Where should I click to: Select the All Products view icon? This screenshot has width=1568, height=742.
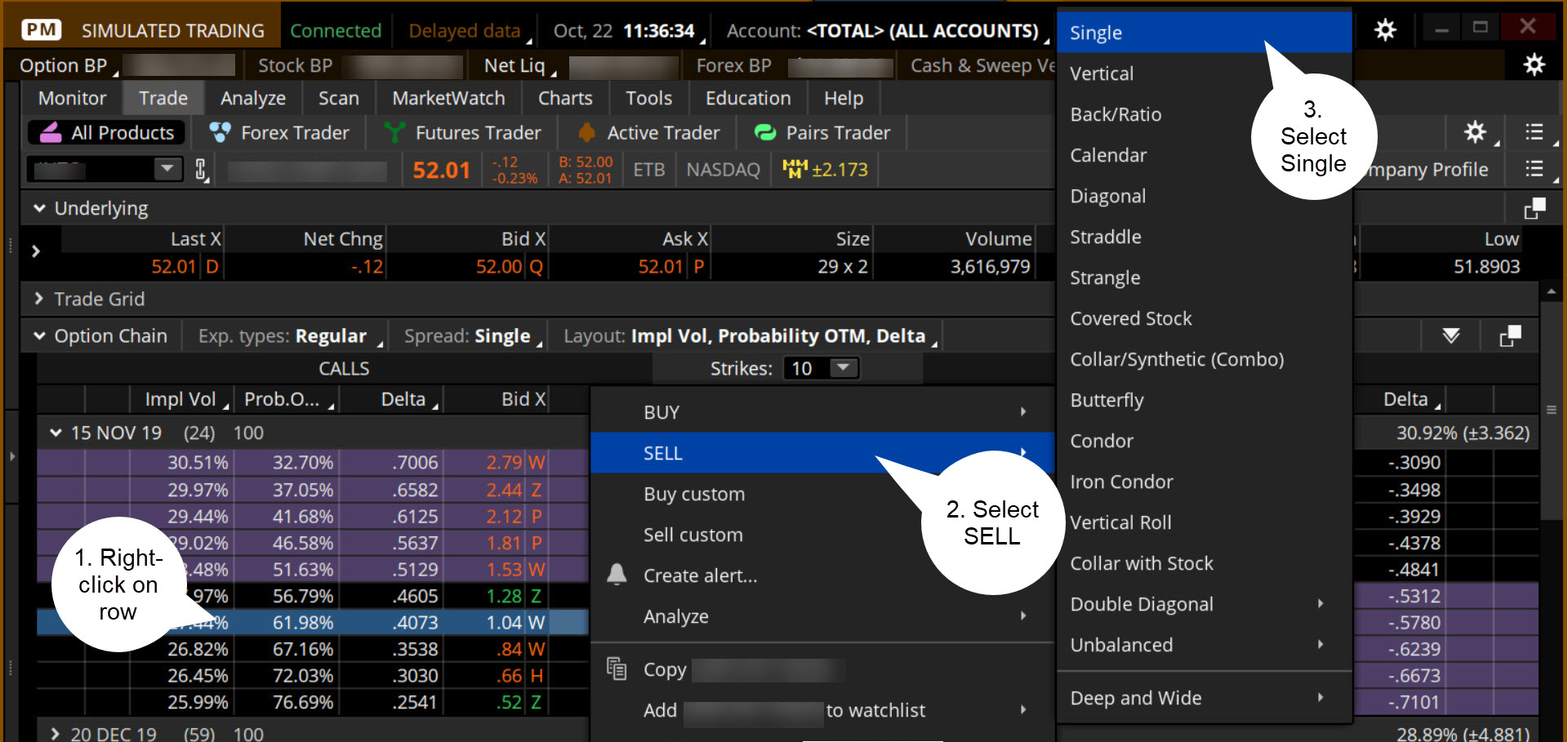51,132
